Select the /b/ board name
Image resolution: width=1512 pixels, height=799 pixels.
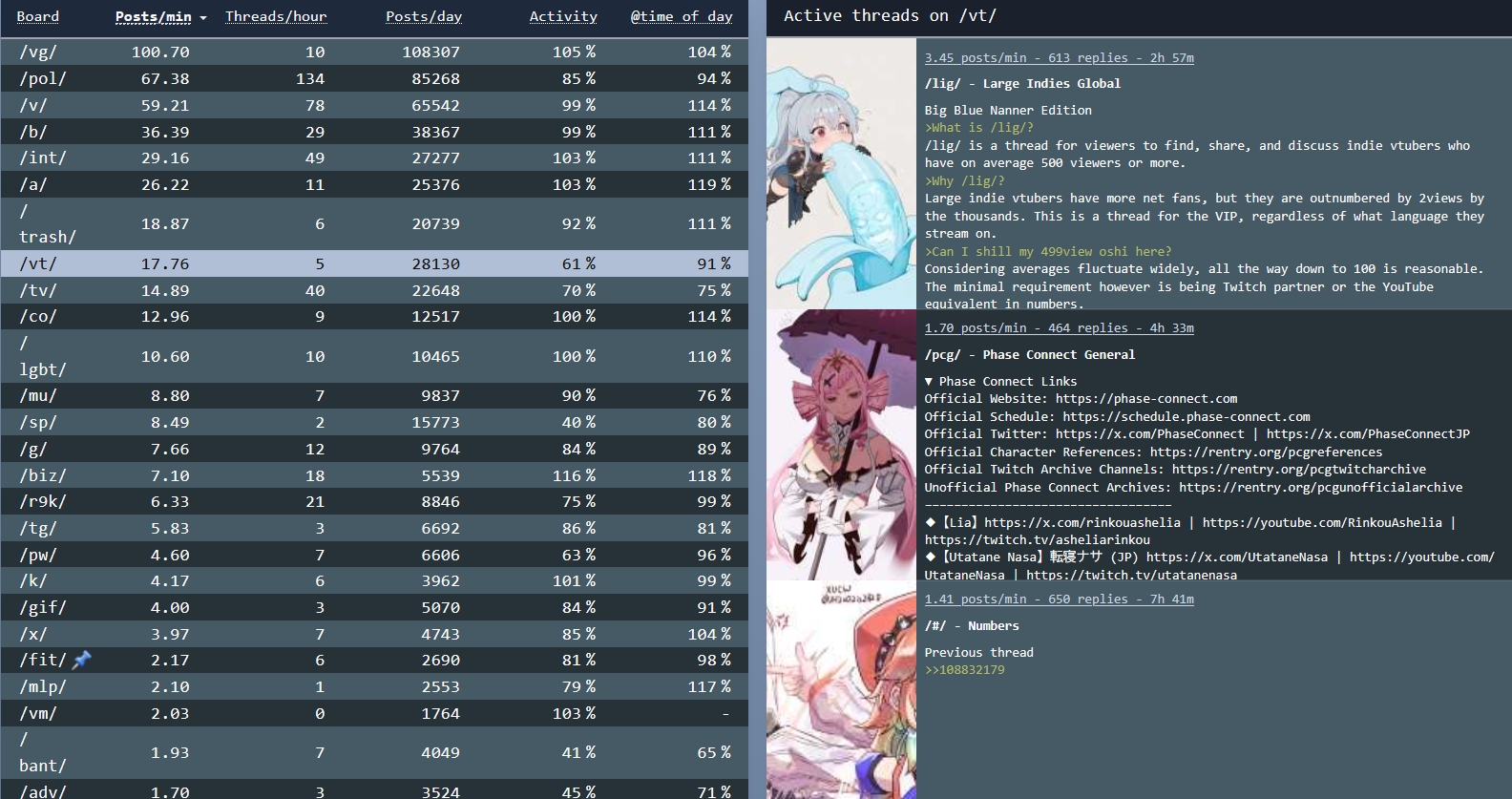click(33, 132)
